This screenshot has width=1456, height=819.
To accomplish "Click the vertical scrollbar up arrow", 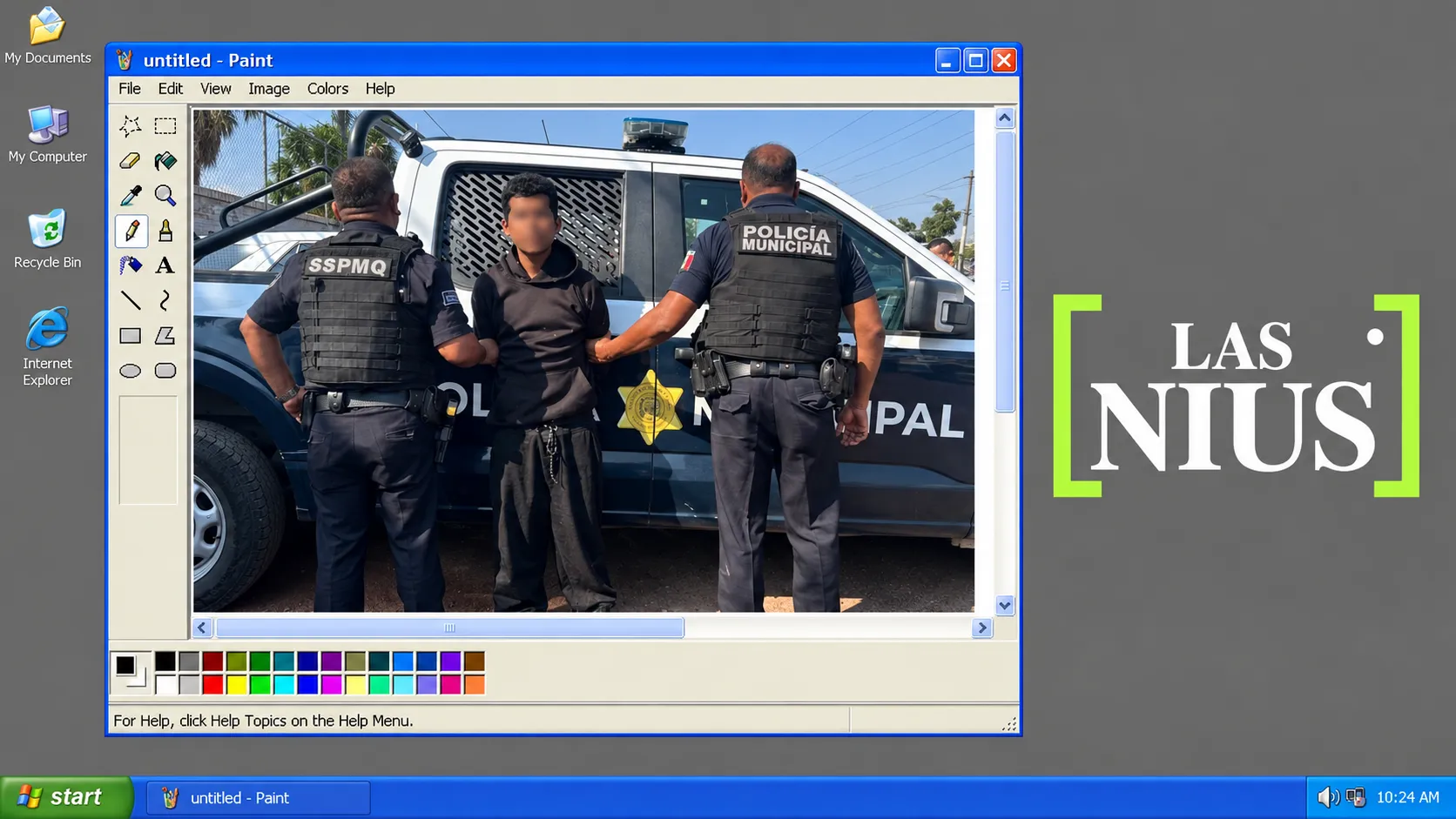I will tap(1005, 117).
